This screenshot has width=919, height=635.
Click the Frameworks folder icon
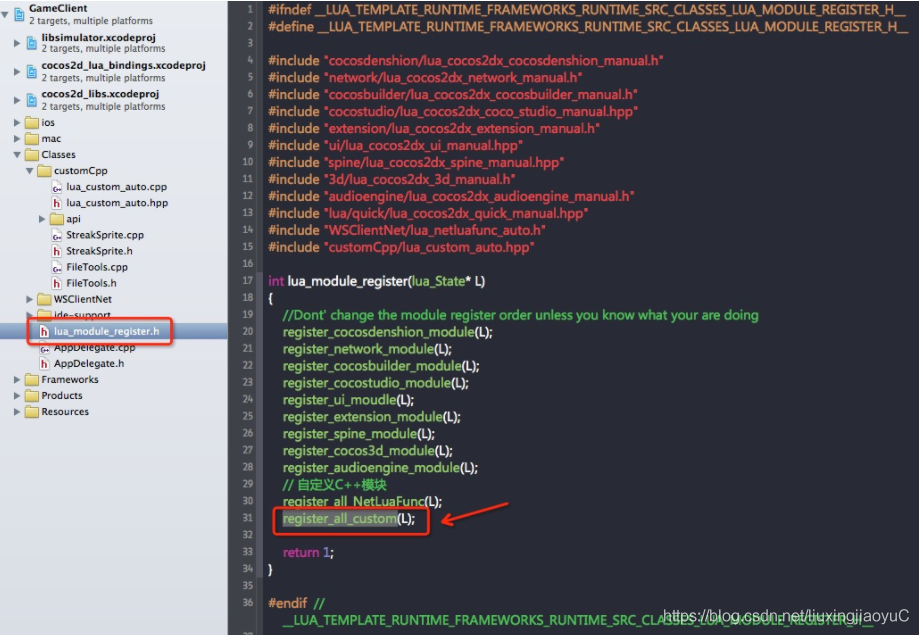pyautogui.click(x=32, y=380)
